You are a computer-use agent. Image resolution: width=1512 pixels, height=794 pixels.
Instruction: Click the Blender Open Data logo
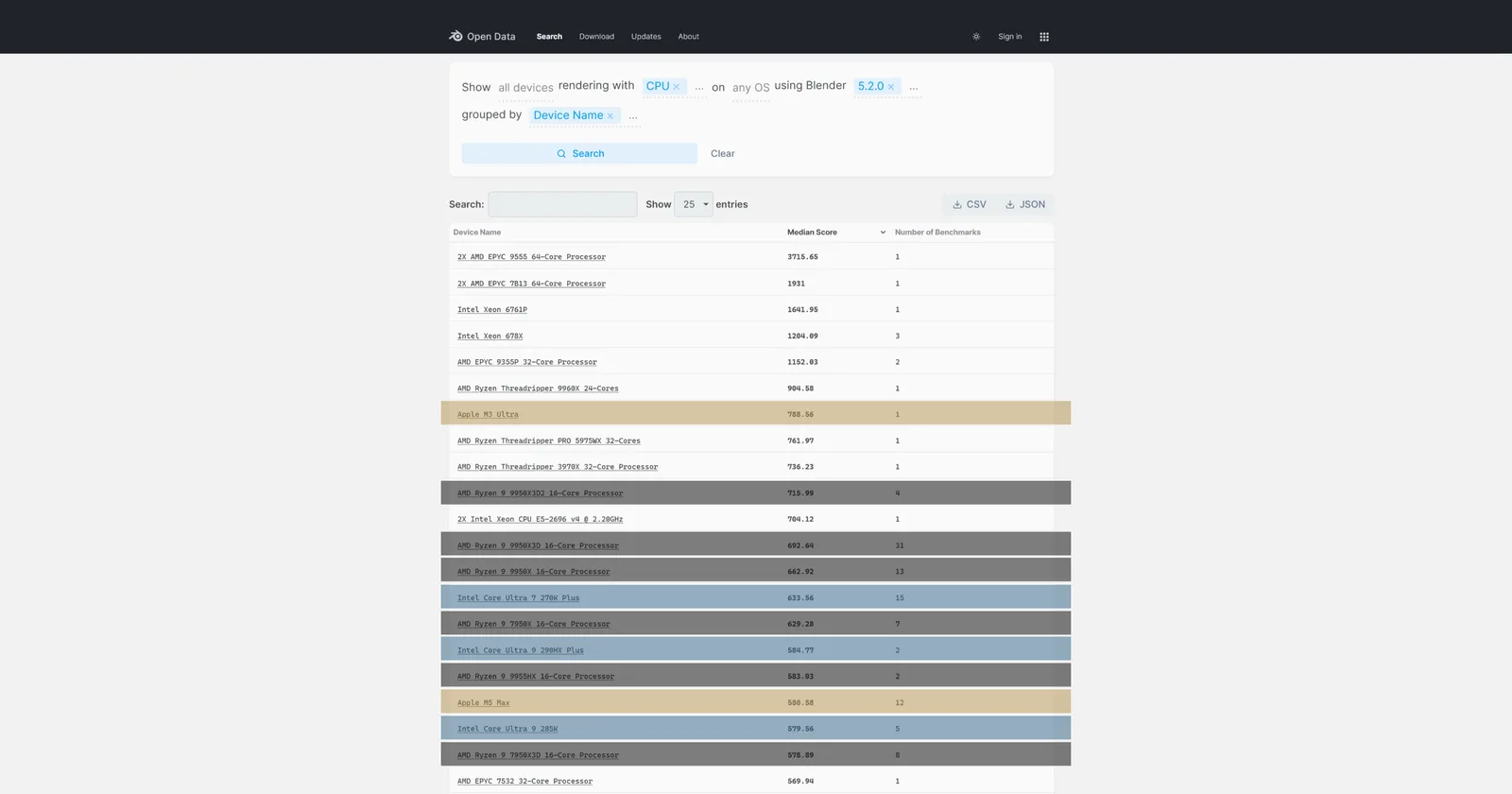point(482,37)
